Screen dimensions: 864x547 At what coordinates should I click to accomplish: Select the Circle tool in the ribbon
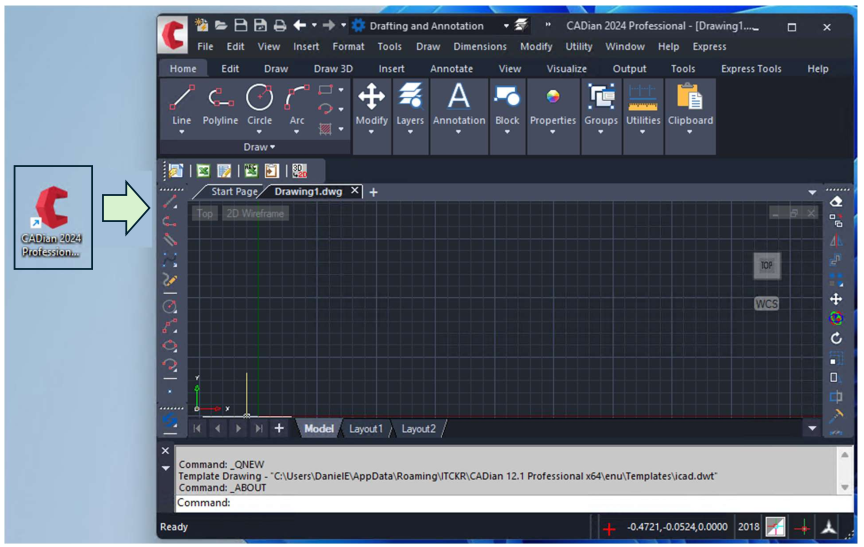point(260,104)
